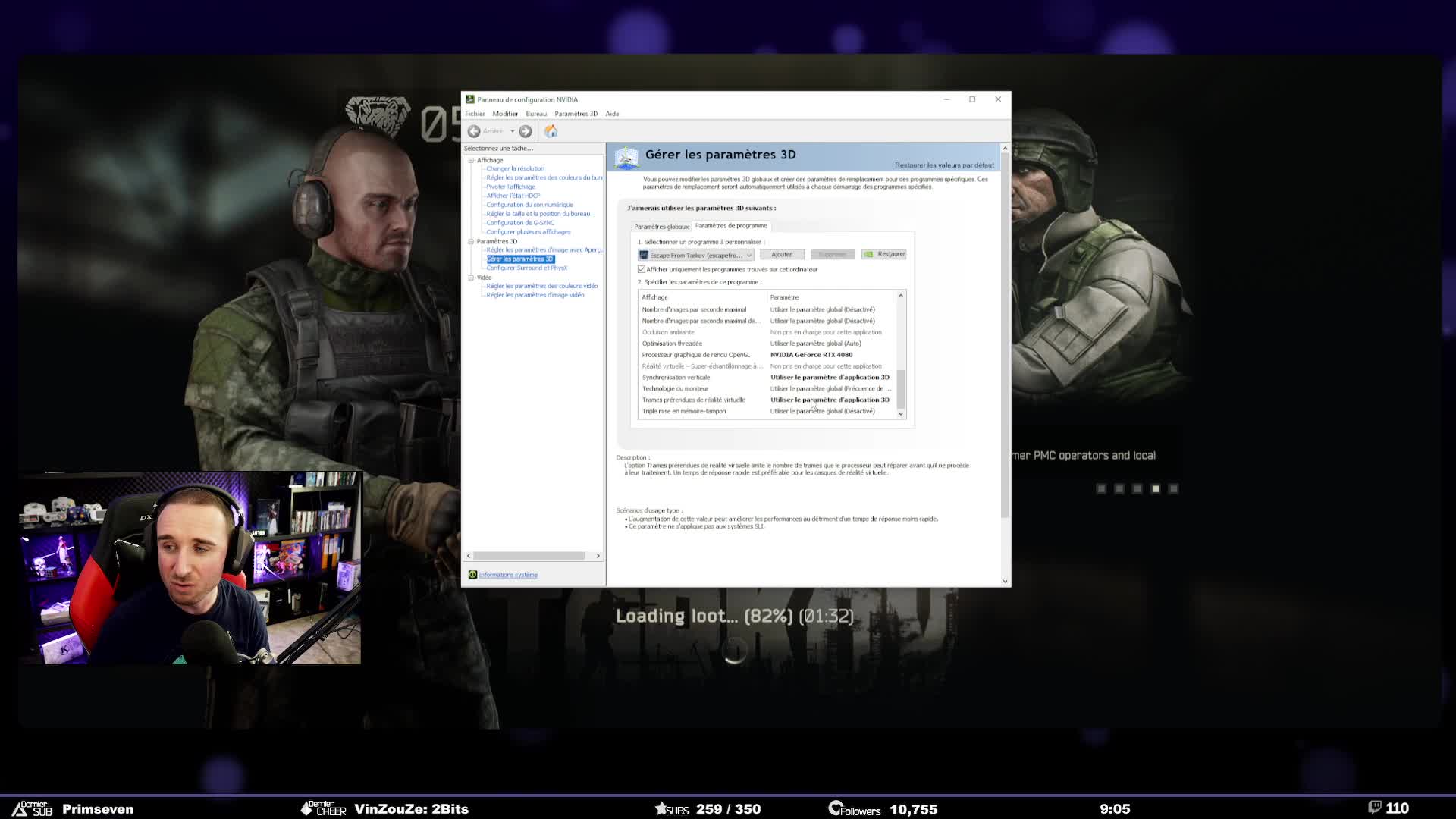The height and width of the screenshot is (819, 1456).
Task: Switch to Paramètres de programme tab
Action: (x=731, y=226)
